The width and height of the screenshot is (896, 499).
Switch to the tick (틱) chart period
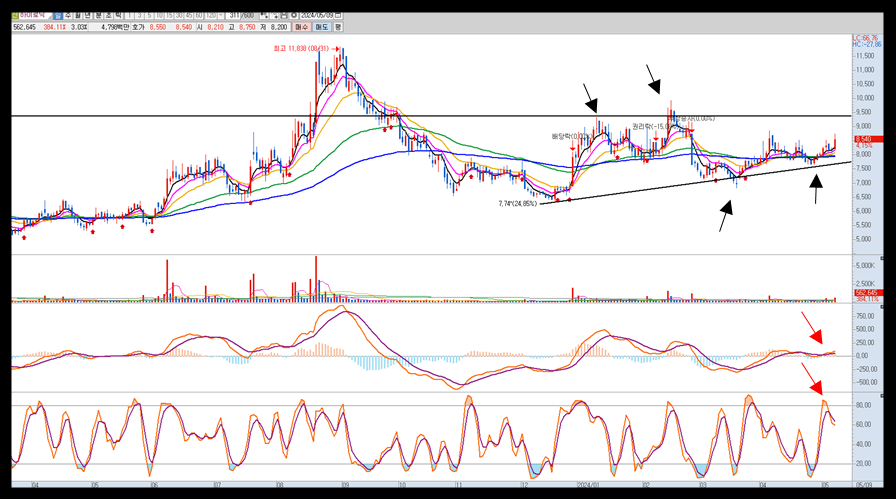click(118, 15)
